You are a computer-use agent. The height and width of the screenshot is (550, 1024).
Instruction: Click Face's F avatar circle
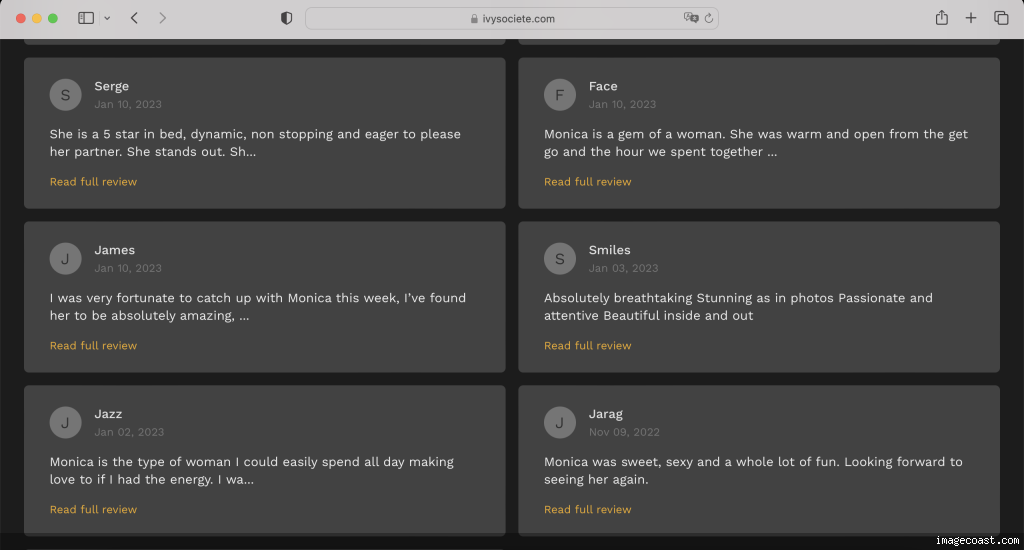point(560,95)
